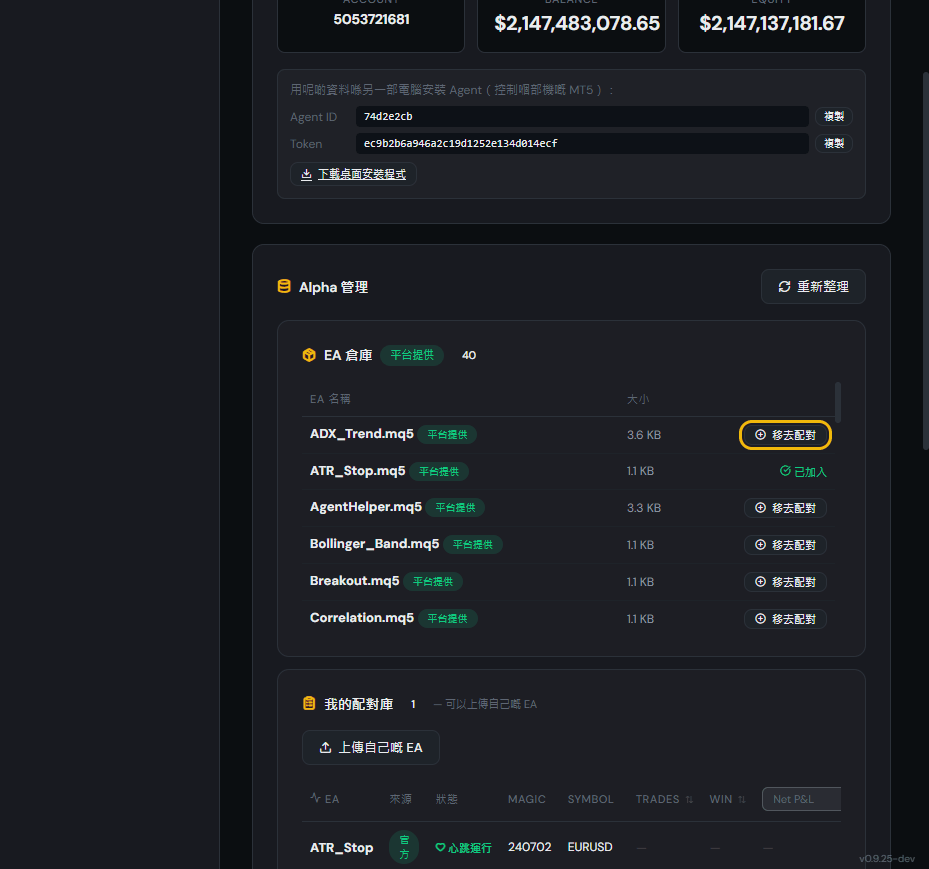Click the download desktop installer link
This screenshot has width=929, height=869.
(353, 174)
